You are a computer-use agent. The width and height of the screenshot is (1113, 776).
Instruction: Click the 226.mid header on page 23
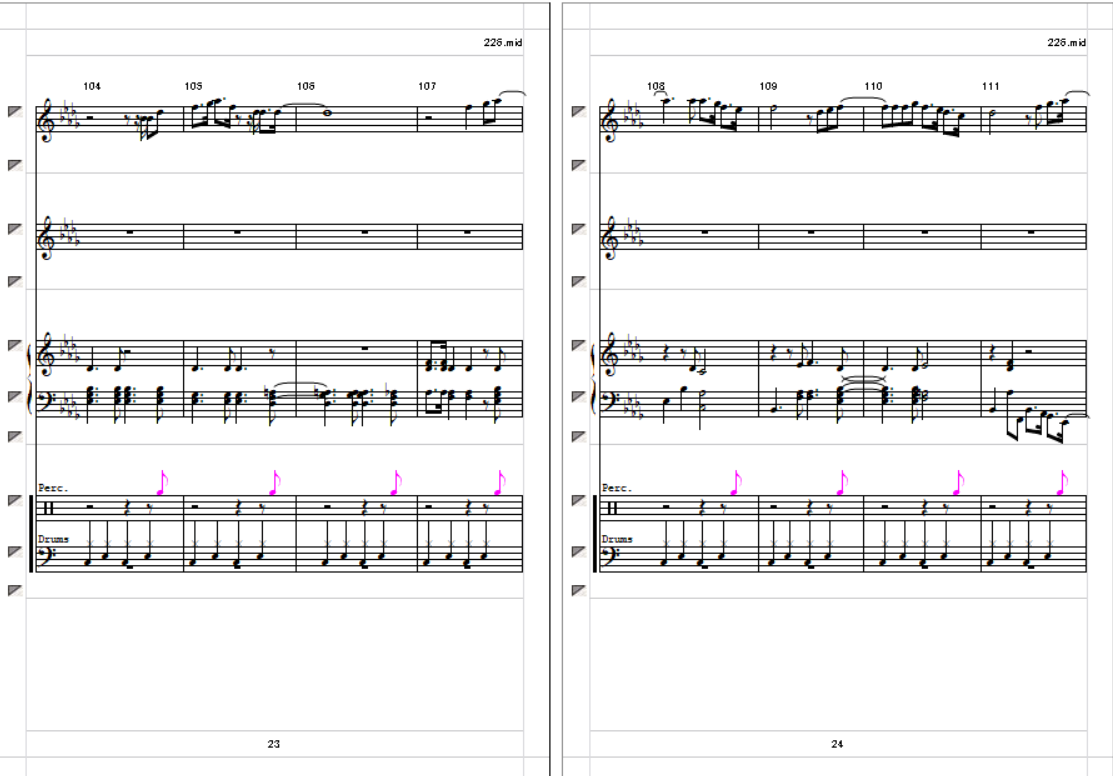click(503, 43)
